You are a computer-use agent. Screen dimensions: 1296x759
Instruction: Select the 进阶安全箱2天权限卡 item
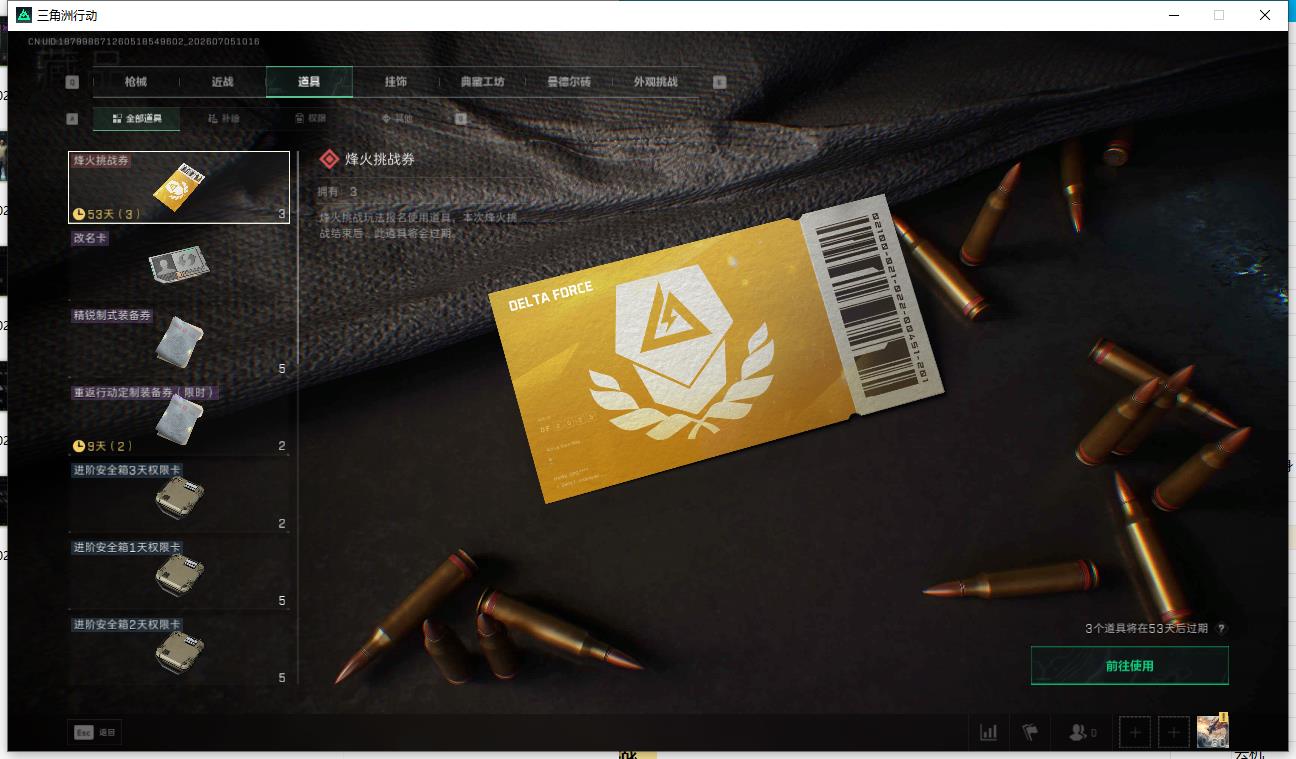179,650
